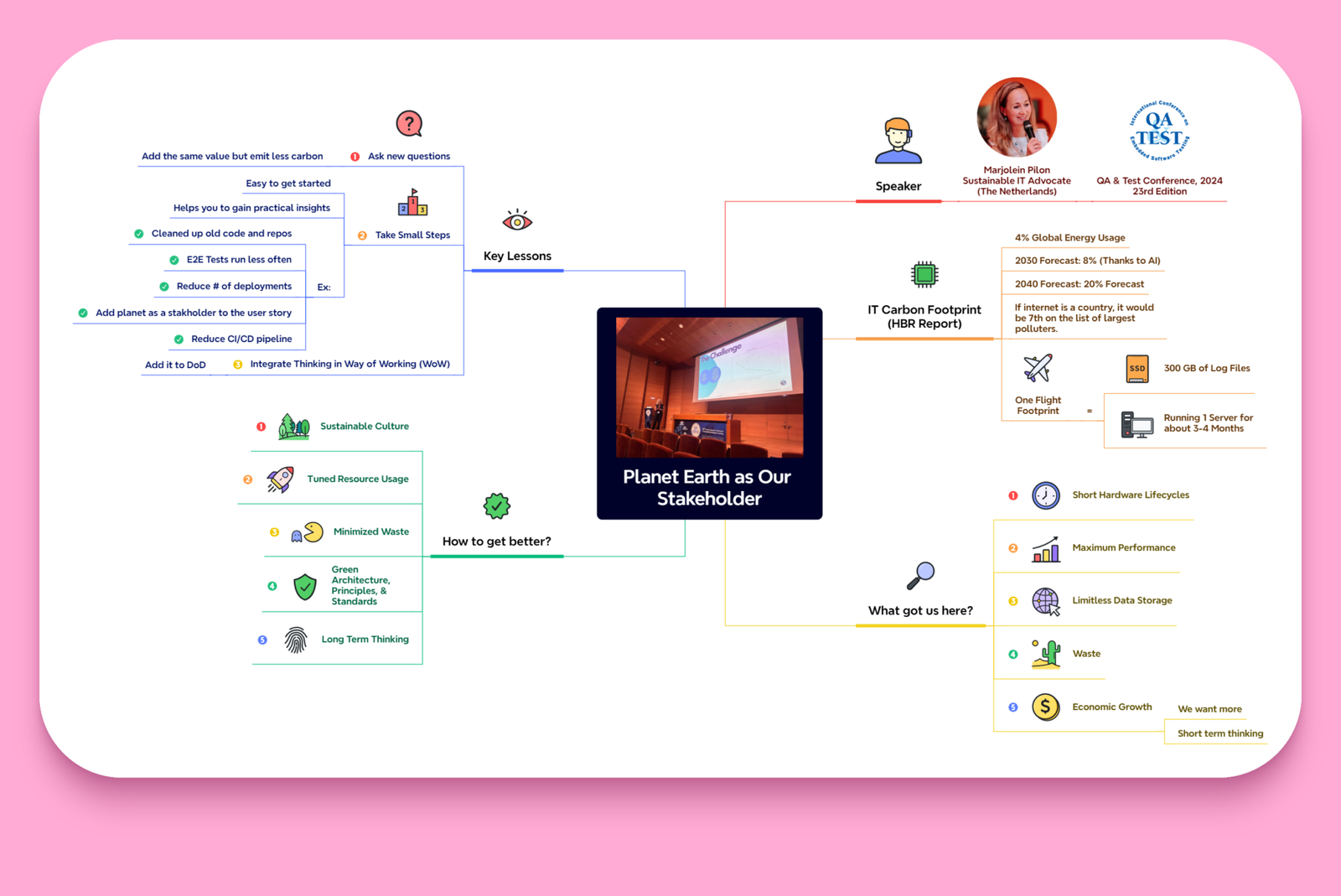Click the server computer icon

pos(1137,424)
